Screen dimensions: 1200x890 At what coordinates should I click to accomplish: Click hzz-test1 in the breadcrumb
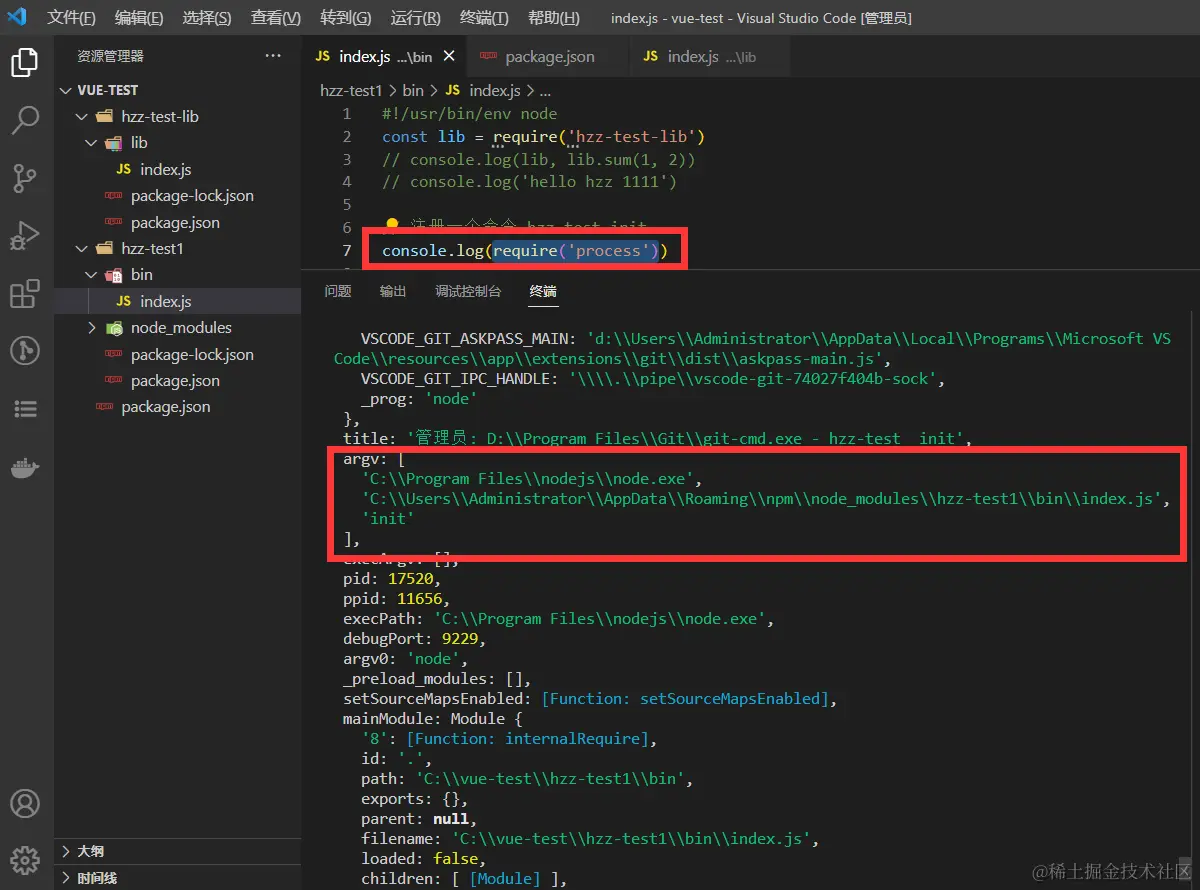pyautogui.click(x=351, y=90)
